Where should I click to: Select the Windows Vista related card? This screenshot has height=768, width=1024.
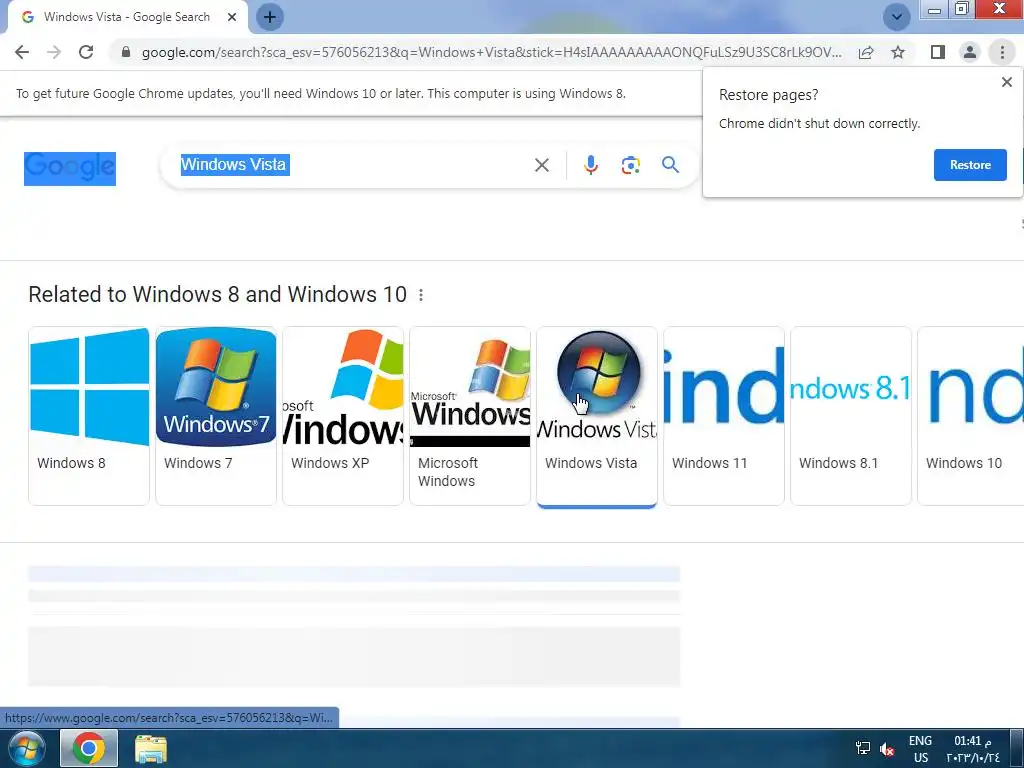click(x=597, y=416)
